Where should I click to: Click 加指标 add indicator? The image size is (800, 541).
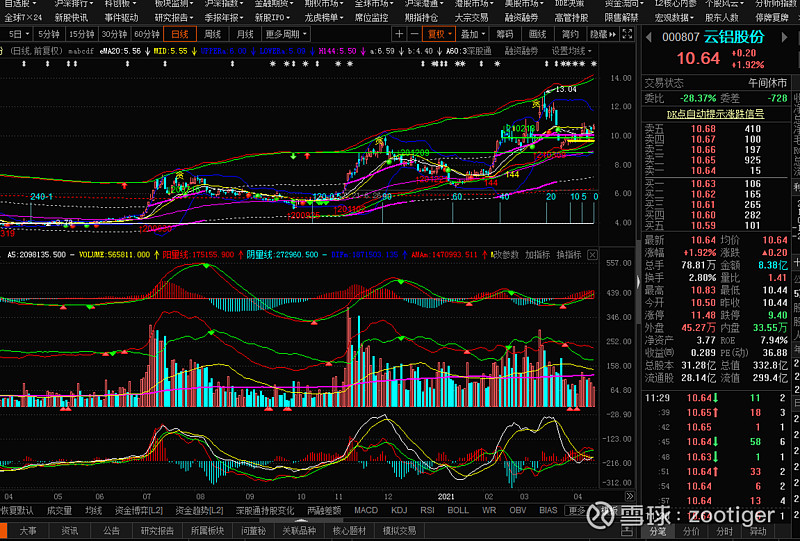(x=537, y=255)
